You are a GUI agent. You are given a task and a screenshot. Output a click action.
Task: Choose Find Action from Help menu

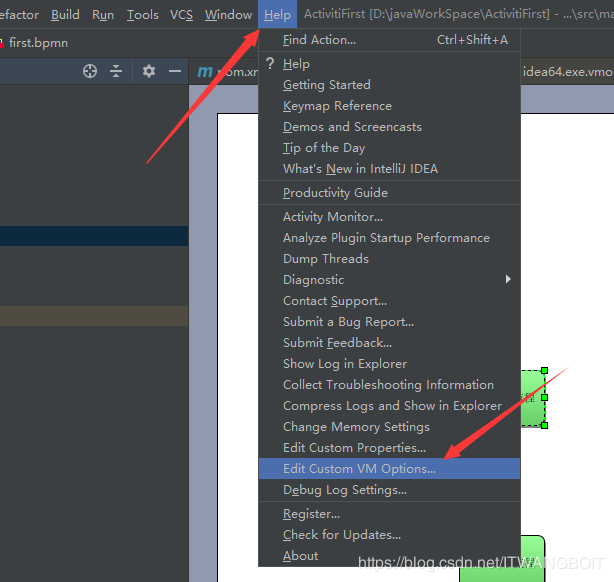pyautogui.click(x=319, y=40)
